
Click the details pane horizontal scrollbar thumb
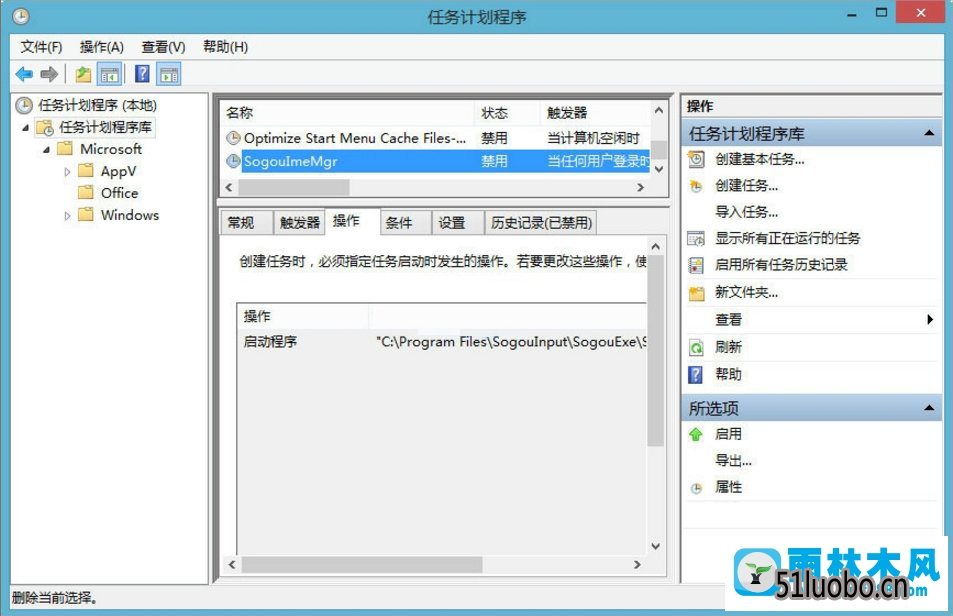[362, 564]
